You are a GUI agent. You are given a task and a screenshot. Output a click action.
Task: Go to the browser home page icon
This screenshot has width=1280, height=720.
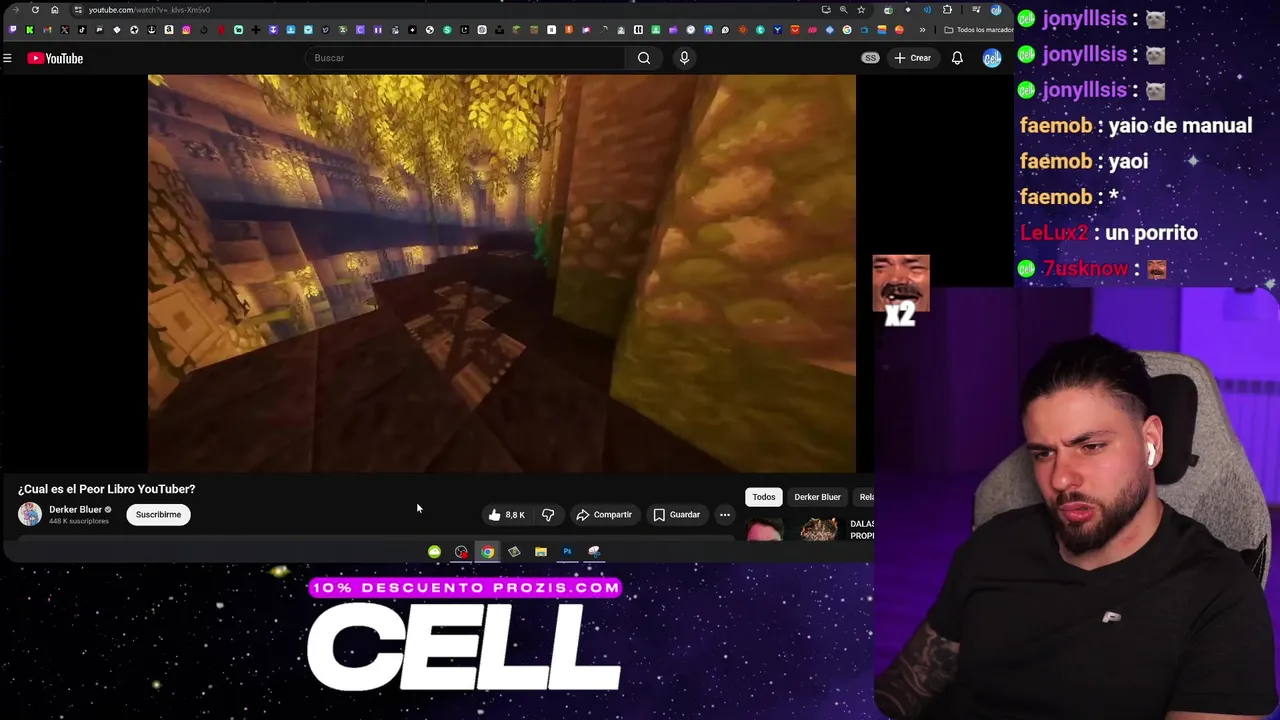(55, 10)
